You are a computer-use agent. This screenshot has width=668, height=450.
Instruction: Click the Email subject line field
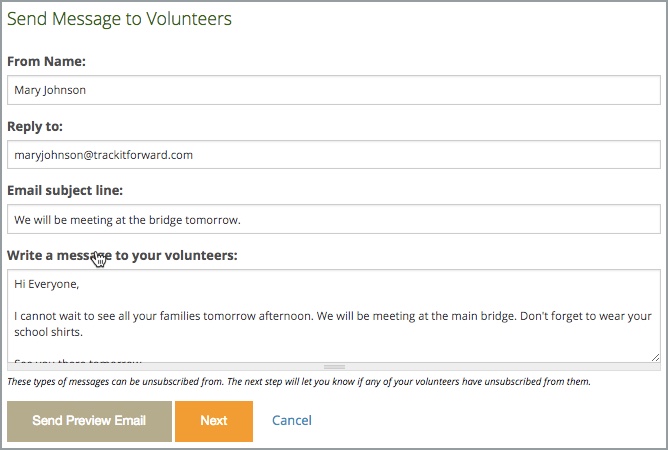(333, 220)
